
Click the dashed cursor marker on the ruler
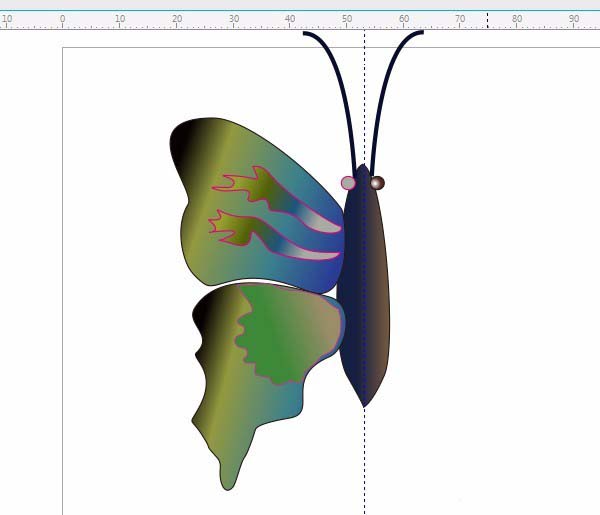488,20
